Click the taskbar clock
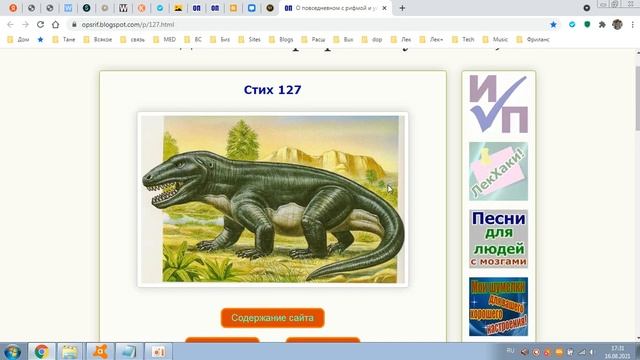This screenshot has width=640, height=360. pyautogui.click(x=618, y=352)
